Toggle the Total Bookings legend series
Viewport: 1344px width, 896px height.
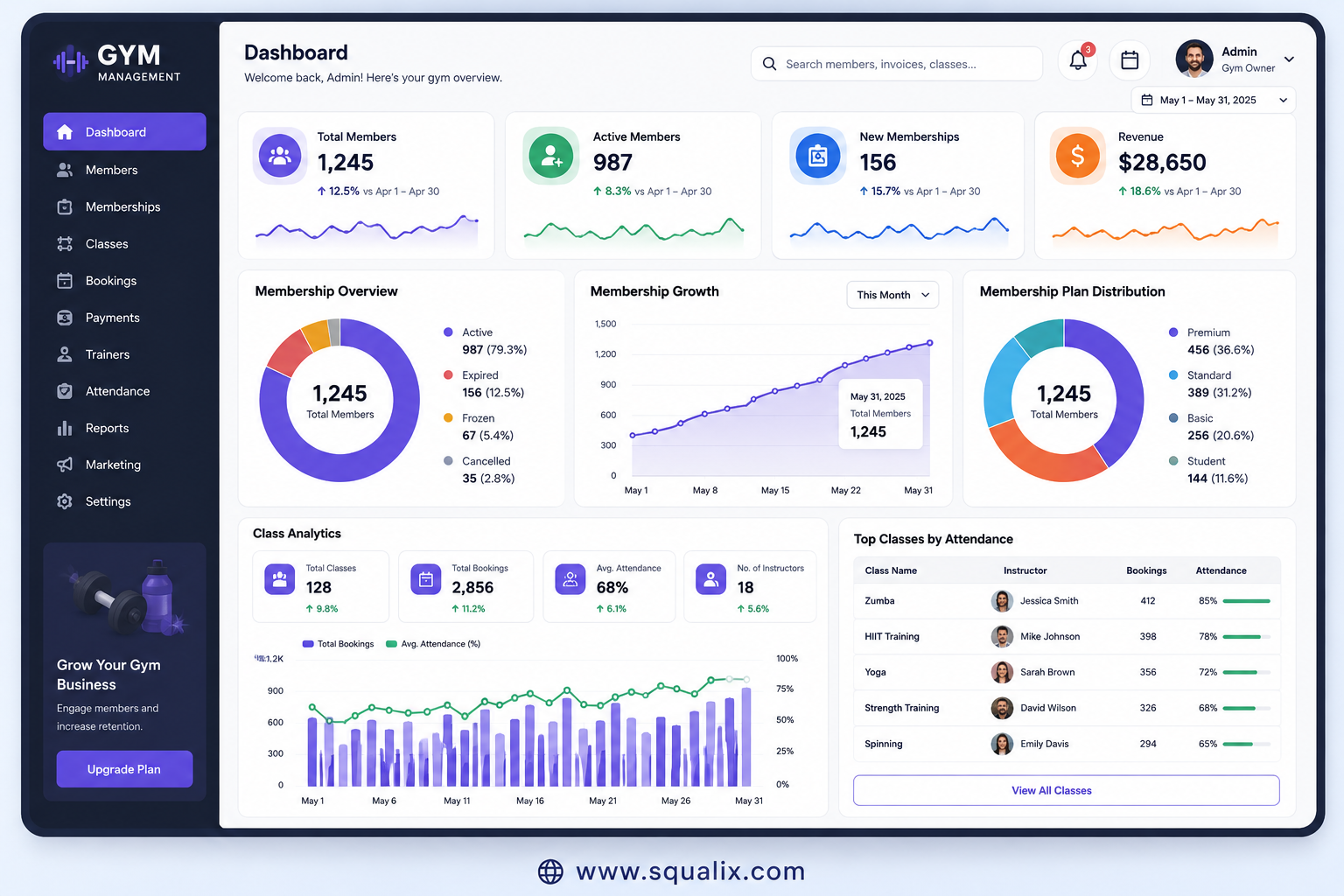338,644
